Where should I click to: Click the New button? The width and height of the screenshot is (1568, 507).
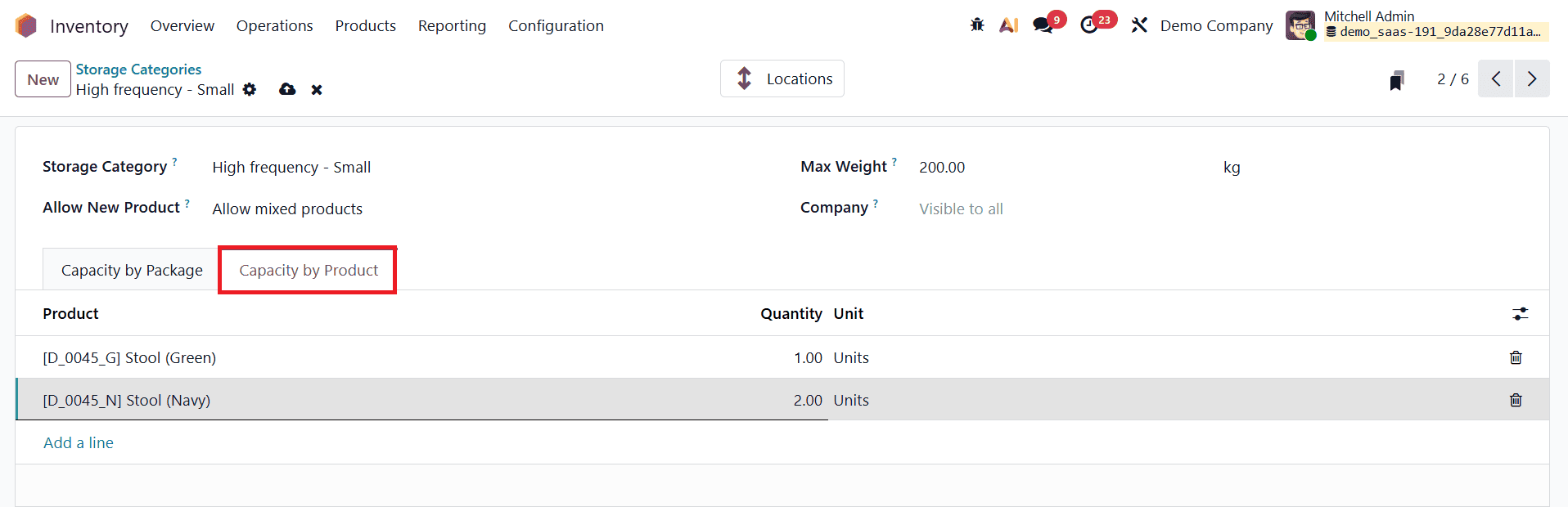pyautogui.click(x=42, y=79)
